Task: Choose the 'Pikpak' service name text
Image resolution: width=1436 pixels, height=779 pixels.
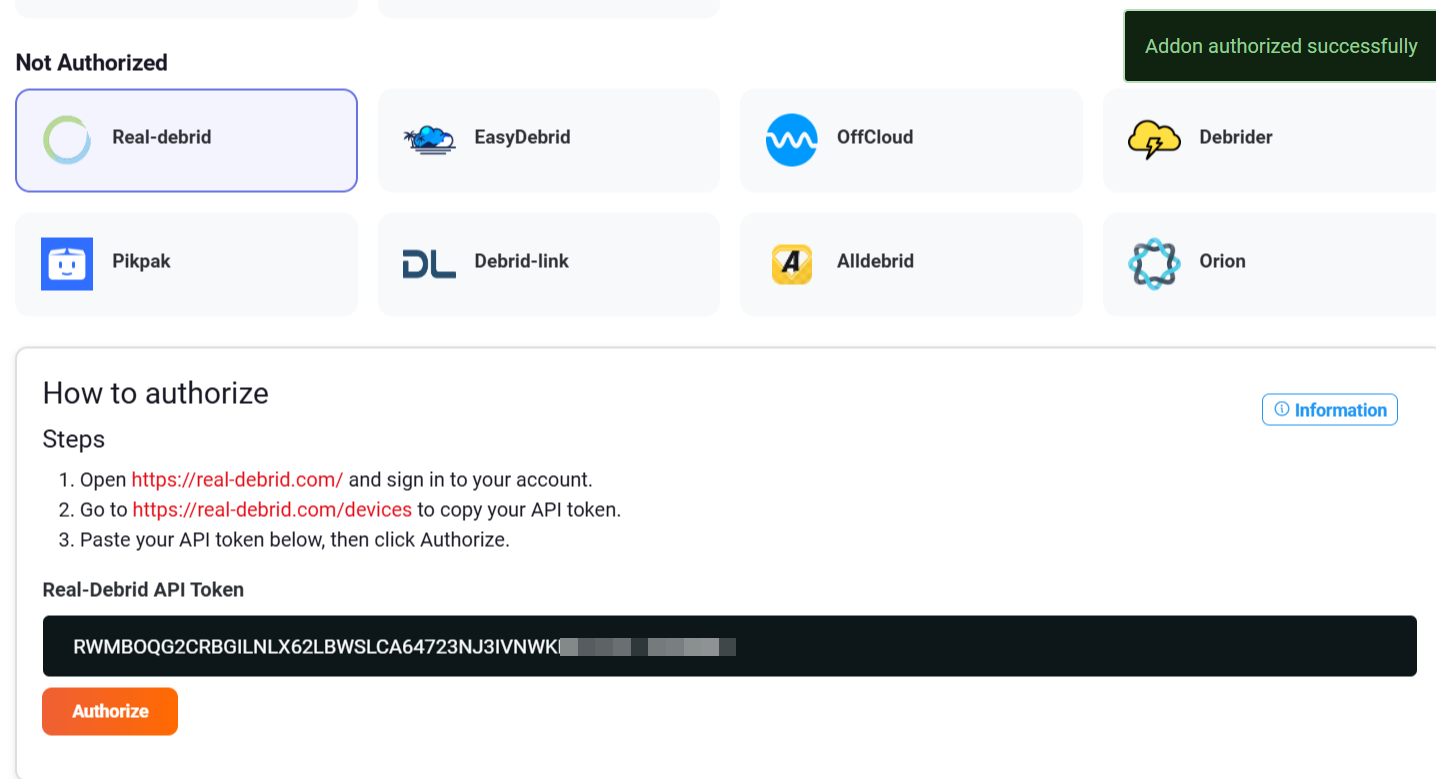Action: click(x=141, y=261)
